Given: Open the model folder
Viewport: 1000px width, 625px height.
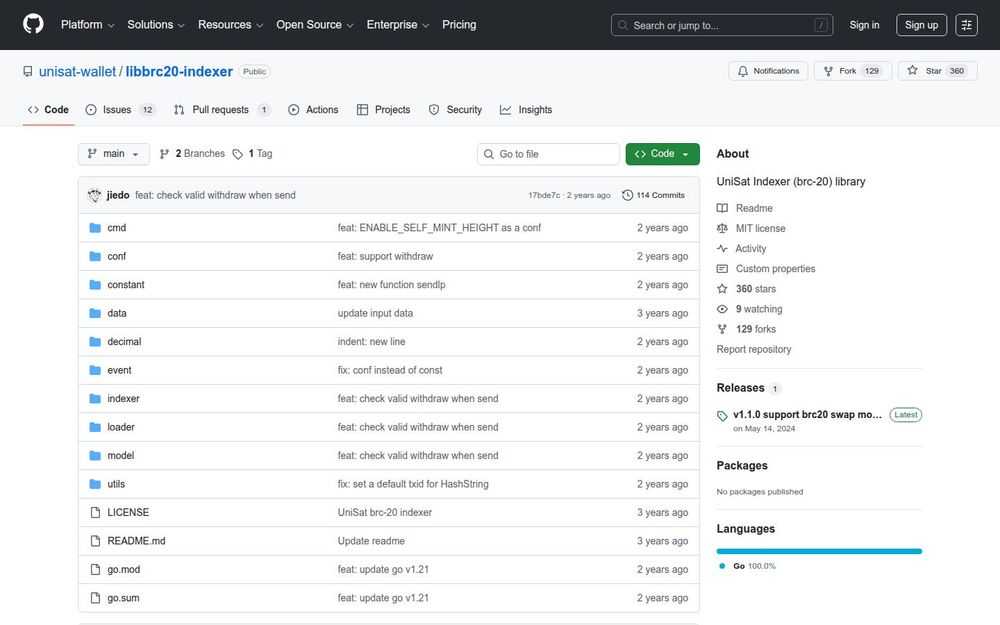Looking at the screenshot, I should tap(121, 455).
